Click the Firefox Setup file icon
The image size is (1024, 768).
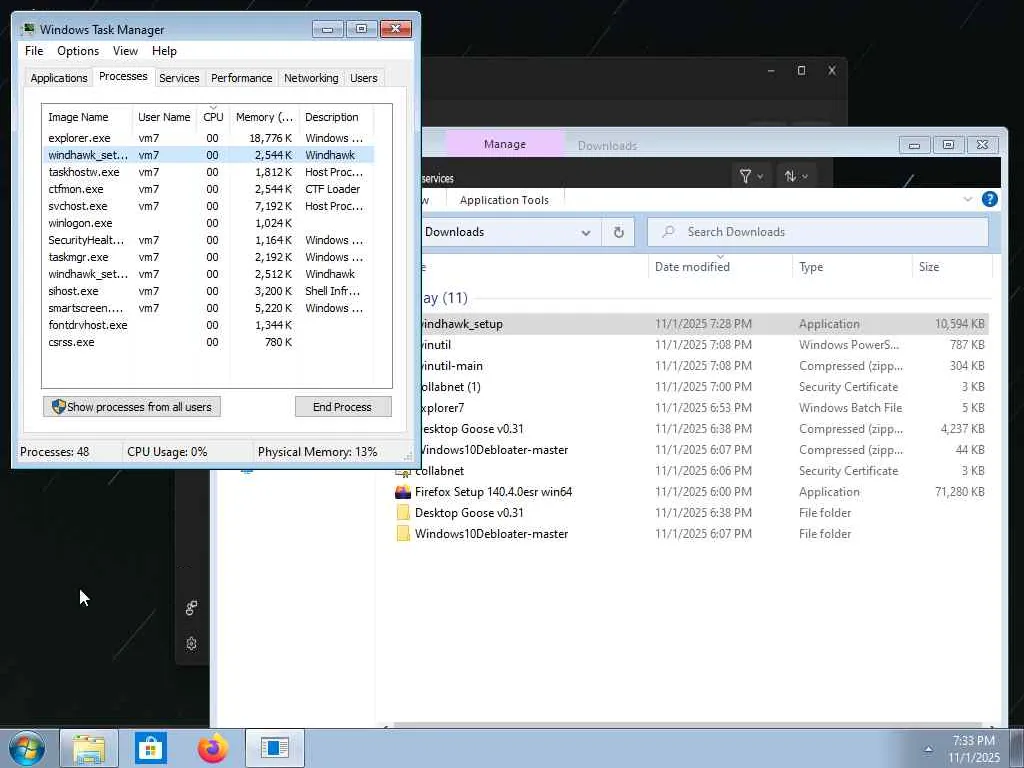click(x=403, y=492)
